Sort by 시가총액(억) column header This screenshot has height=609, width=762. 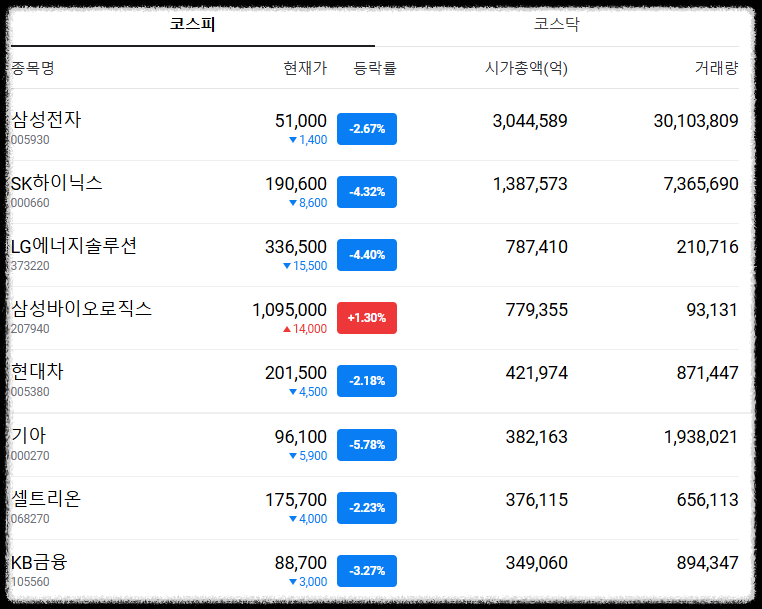[526, 68]
